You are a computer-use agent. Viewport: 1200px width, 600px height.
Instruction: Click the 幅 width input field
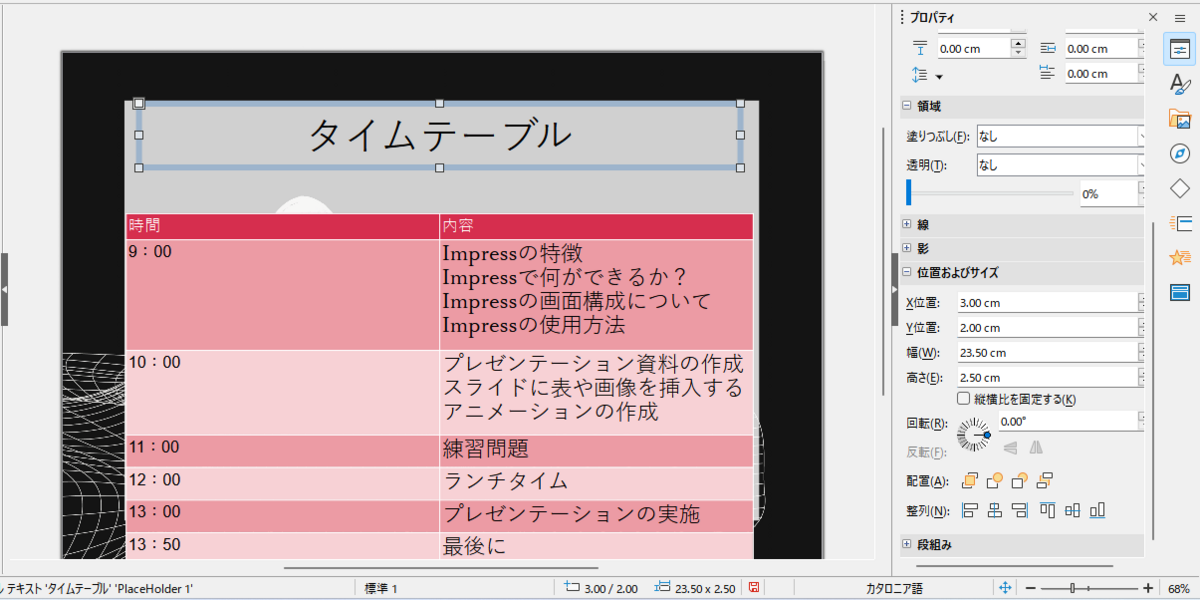pos(1050,352)
